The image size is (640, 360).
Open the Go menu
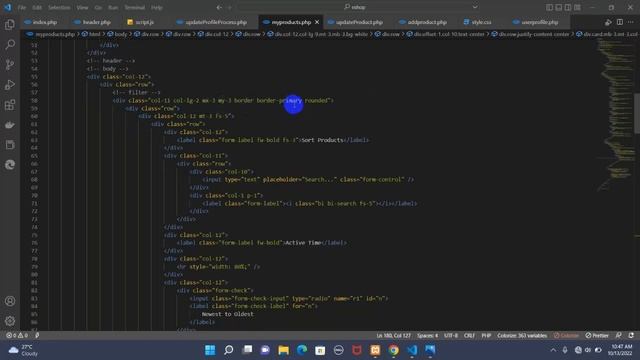(x=98, y=7)
